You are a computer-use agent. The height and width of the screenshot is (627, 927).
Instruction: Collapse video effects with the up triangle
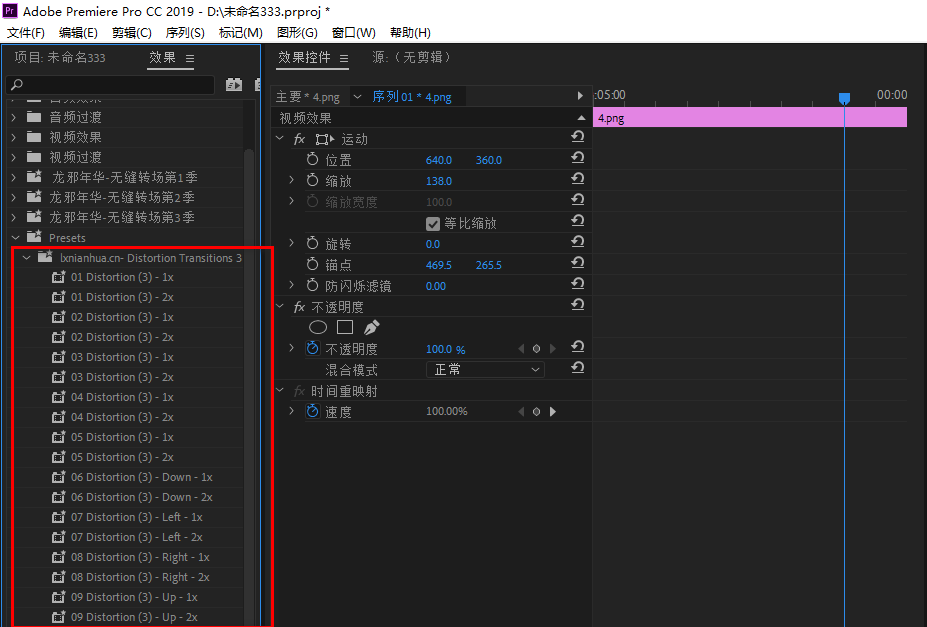point(581,118)
